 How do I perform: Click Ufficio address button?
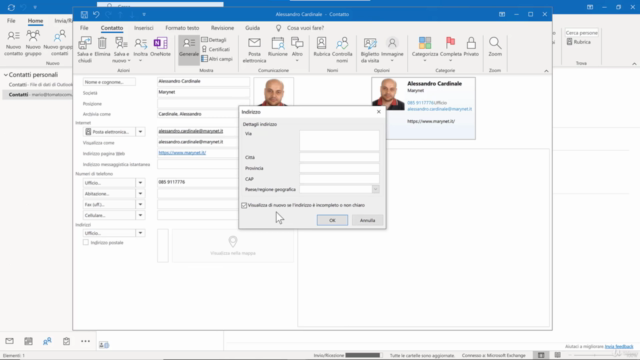[109, 233]
